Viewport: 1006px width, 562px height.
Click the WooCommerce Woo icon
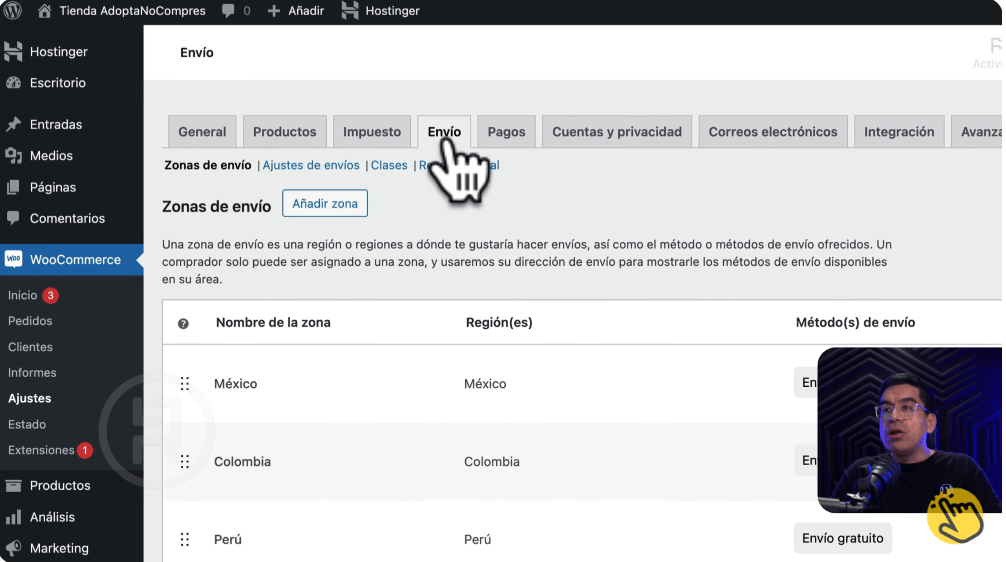click(13, 259)
